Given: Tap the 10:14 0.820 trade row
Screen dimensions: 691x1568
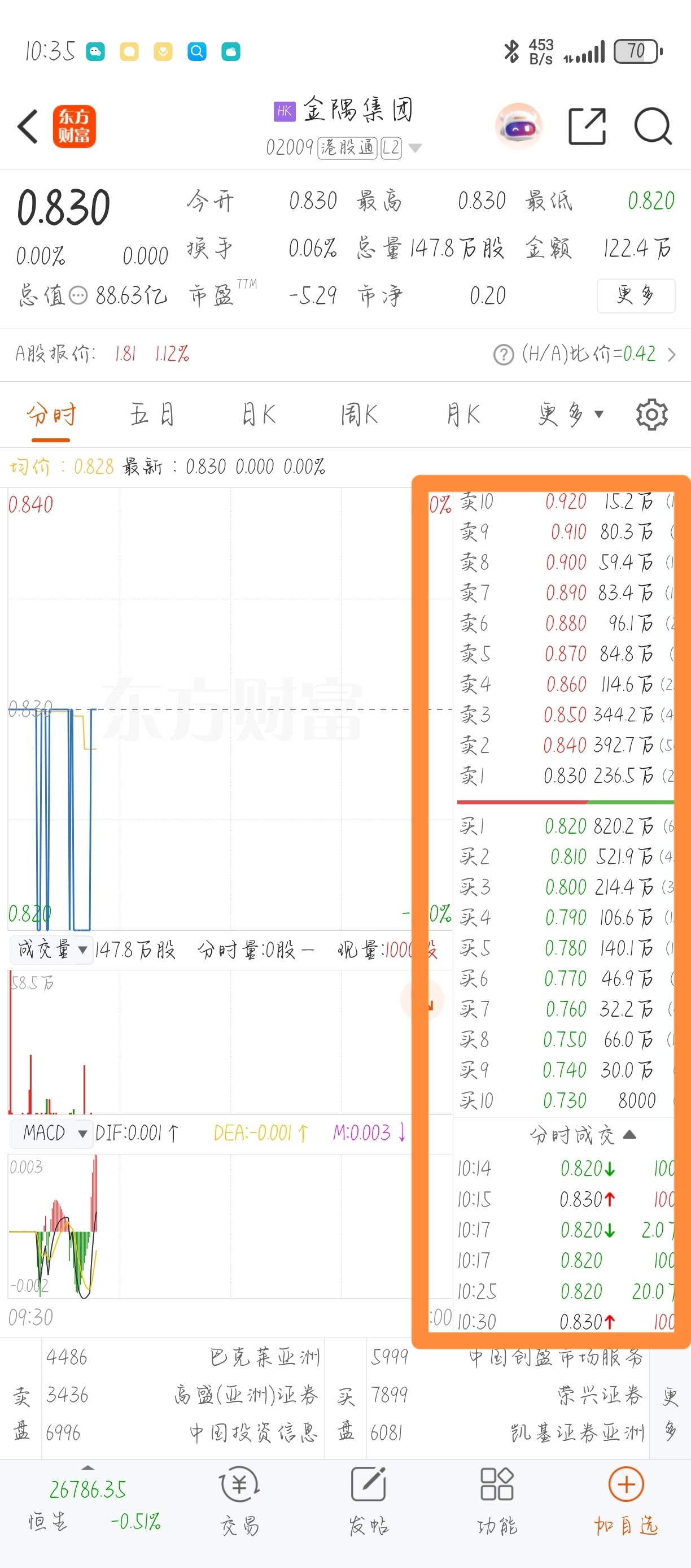Looking at the screenshot, I should tap(565, 1169).
